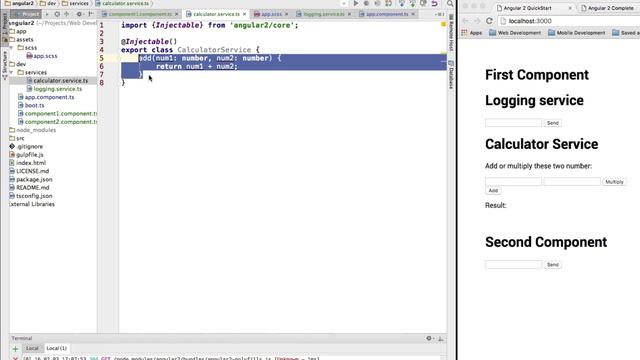The image size is (640, 360).
Task: Close the calculator.service.ts editor tab
Action: click(244, 14)
